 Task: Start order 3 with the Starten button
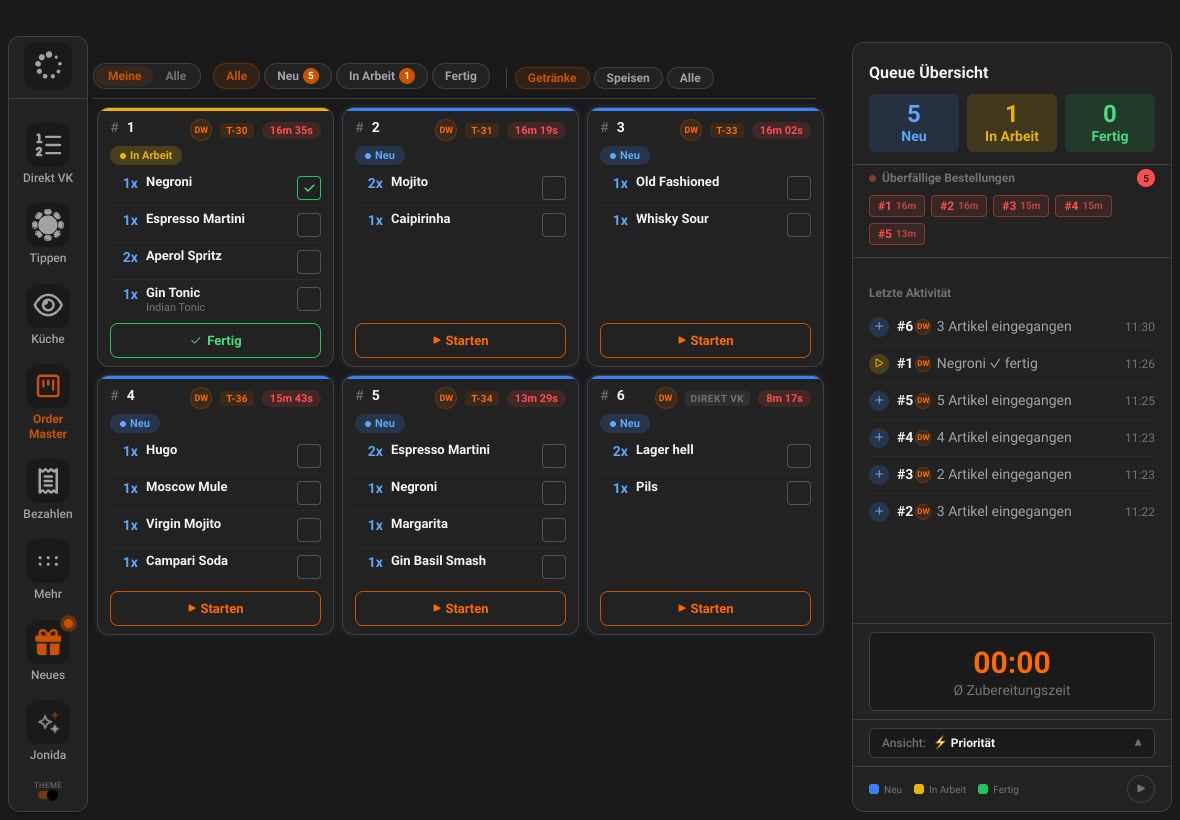tap(705, 341)
